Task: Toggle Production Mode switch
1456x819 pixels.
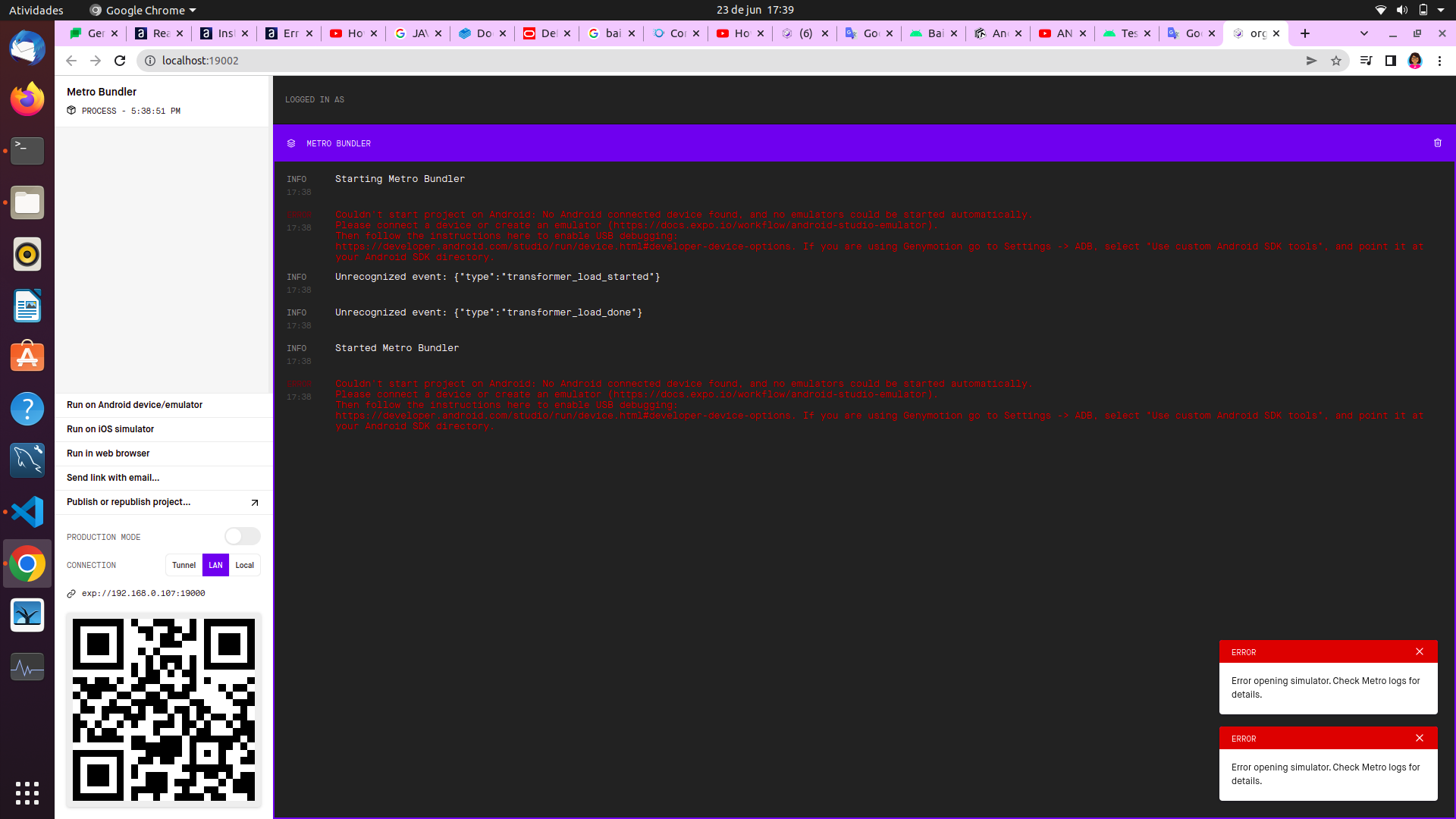Action: pos(243,536)
